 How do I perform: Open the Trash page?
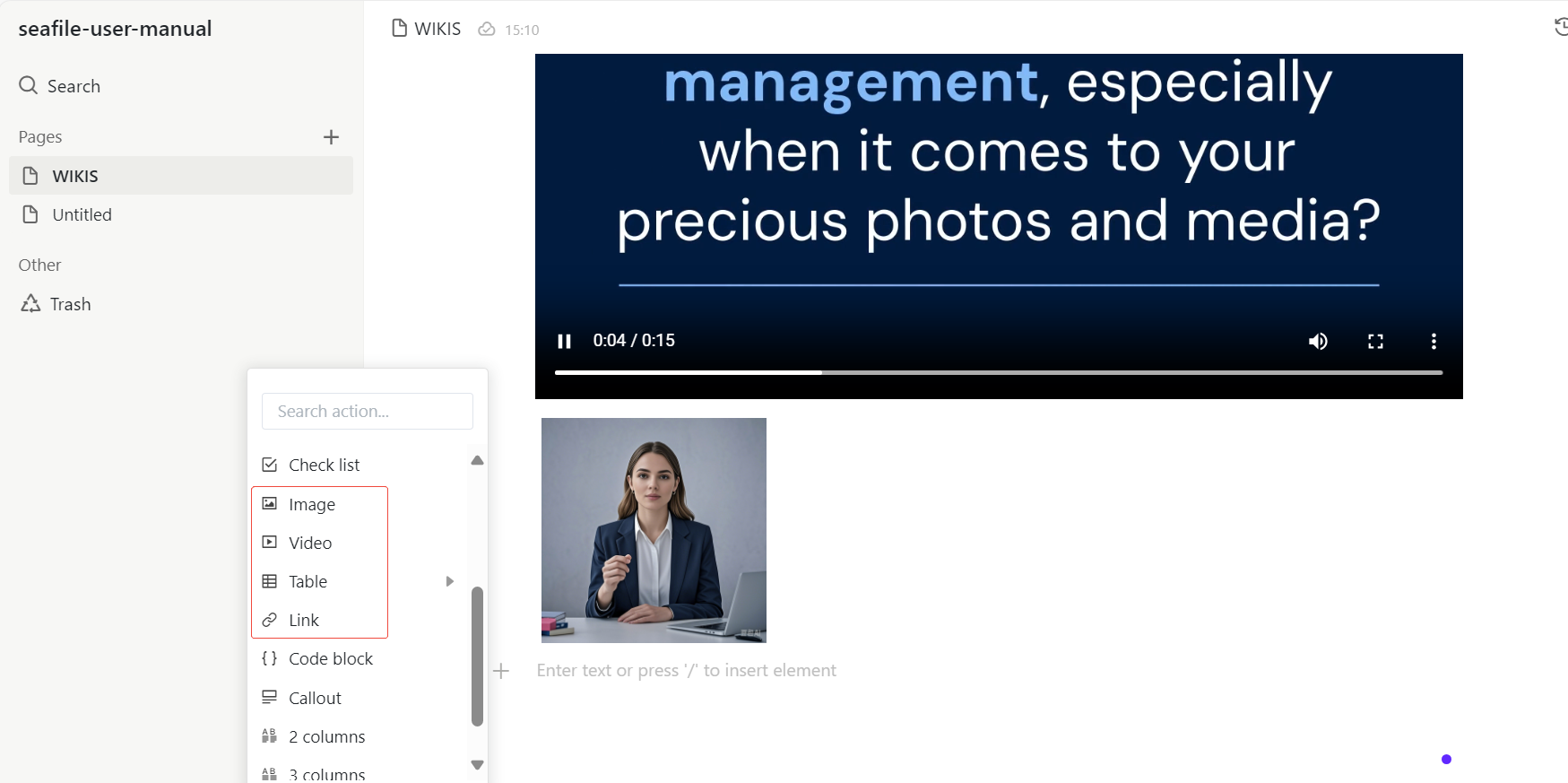tap(70, 304)
